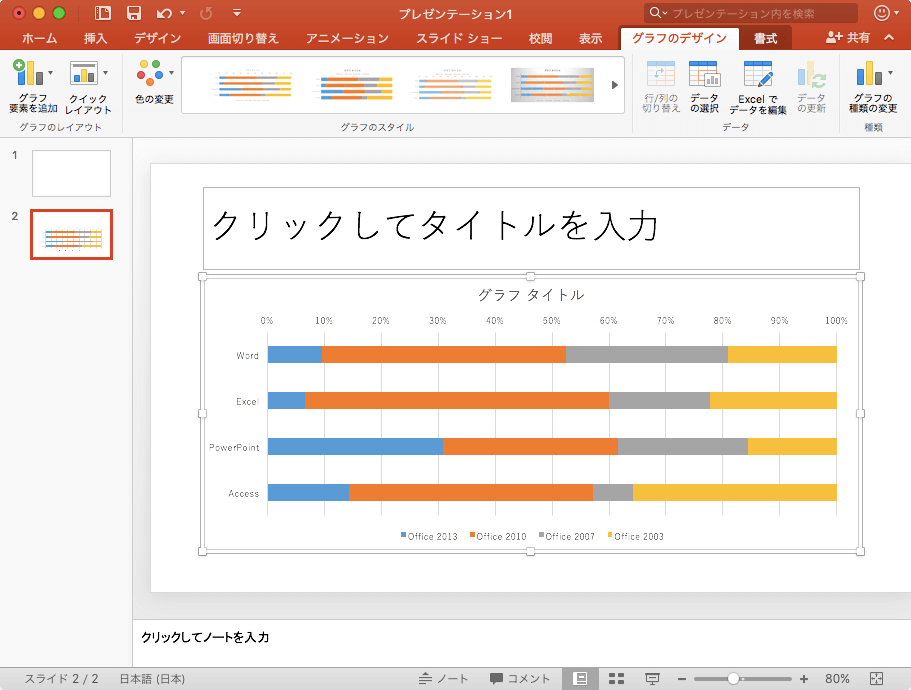Screen dimensions: 911x690
Task: Click the slide title placeholder
Action: 531,228
